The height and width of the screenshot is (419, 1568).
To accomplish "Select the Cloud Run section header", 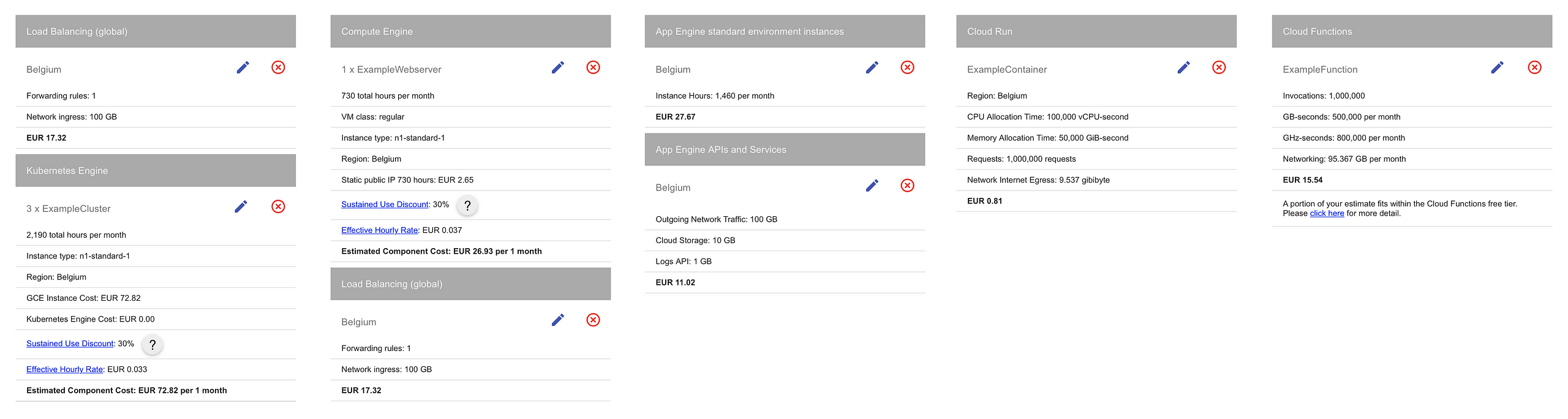I will coord(1096,31).
